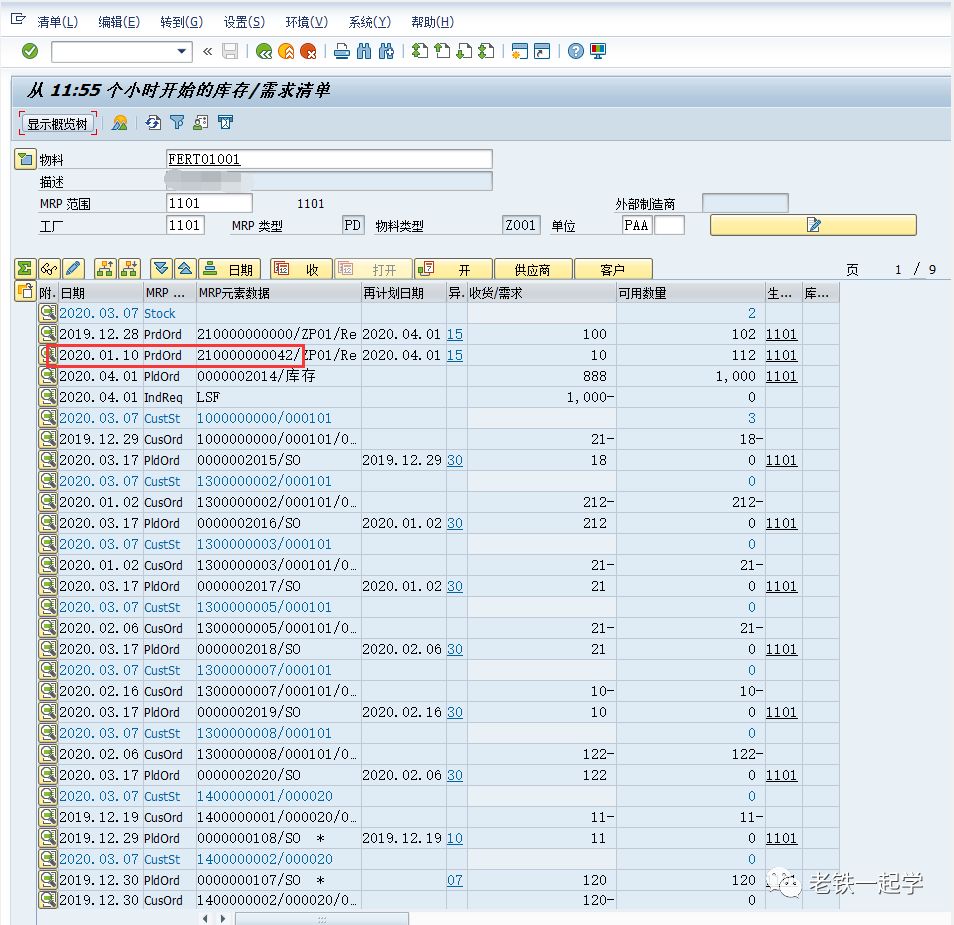Click 1101 link in 0000002014/库存 row
The image size is (954, 925).
coord(781,377)
